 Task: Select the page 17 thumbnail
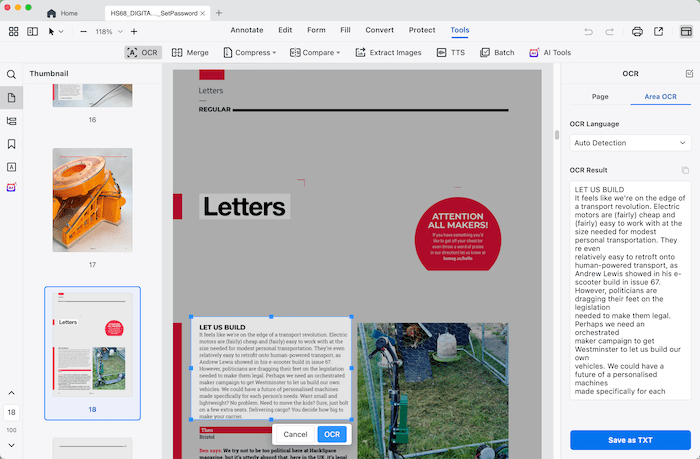point(92,200)
